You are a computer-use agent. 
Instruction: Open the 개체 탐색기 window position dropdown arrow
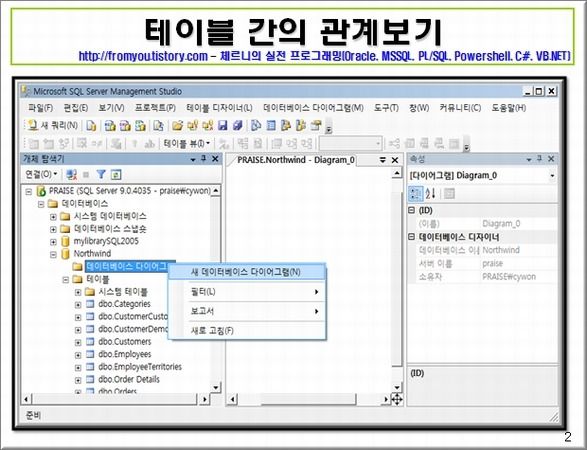pos(193,159)
